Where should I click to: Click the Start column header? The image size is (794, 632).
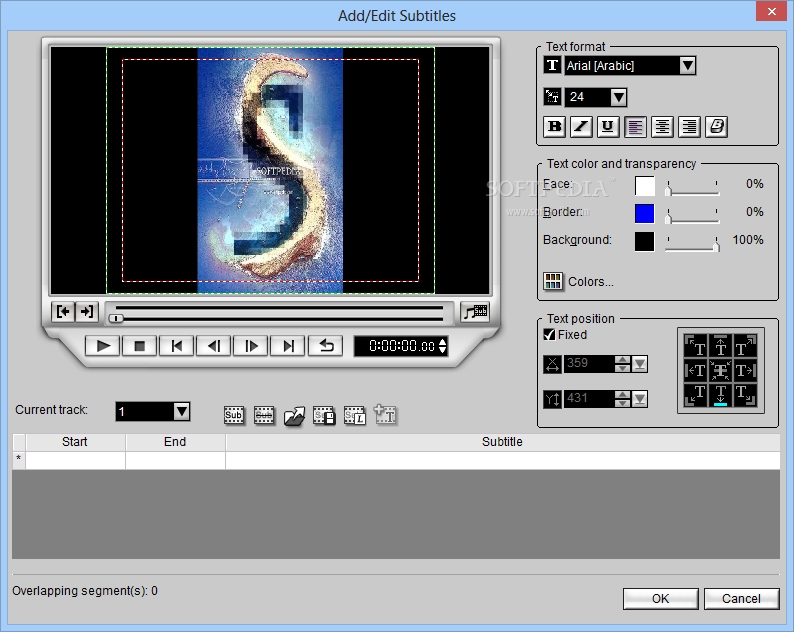(x=75, y=442)
